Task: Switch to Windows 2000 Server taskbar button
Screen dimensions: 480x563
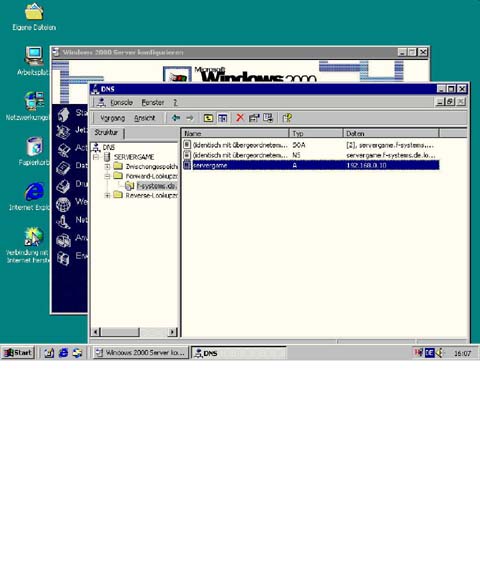Action: (x=141, y=353)
